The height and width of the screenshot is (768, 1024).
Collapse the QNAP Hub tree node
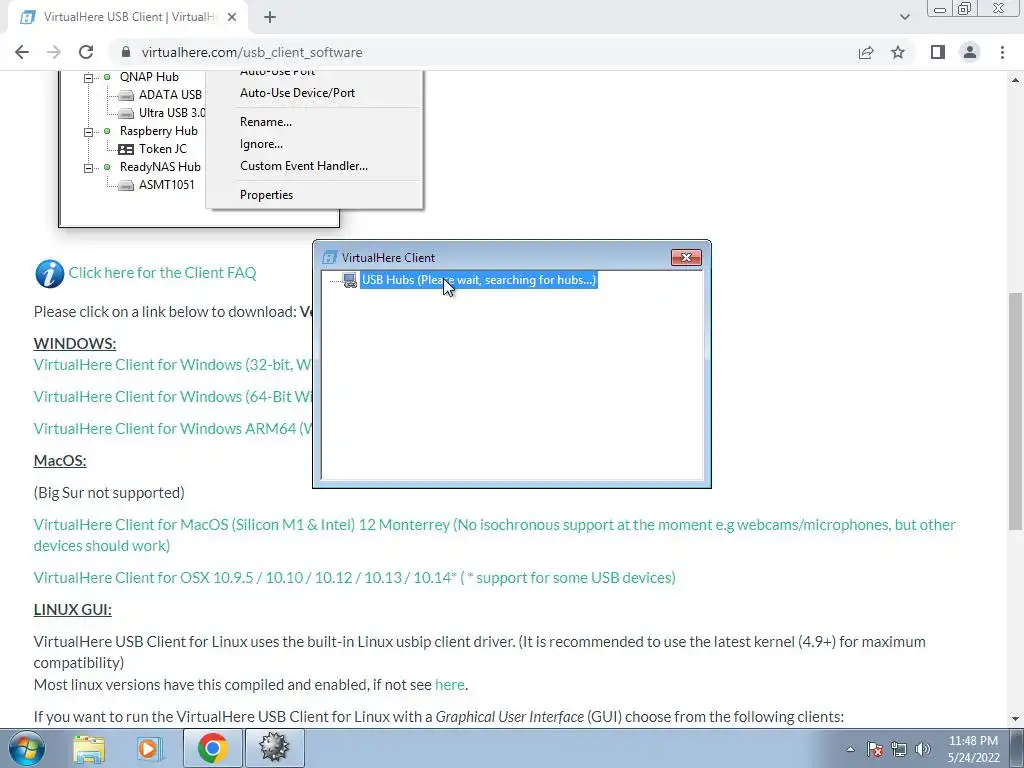pos(88,78)
